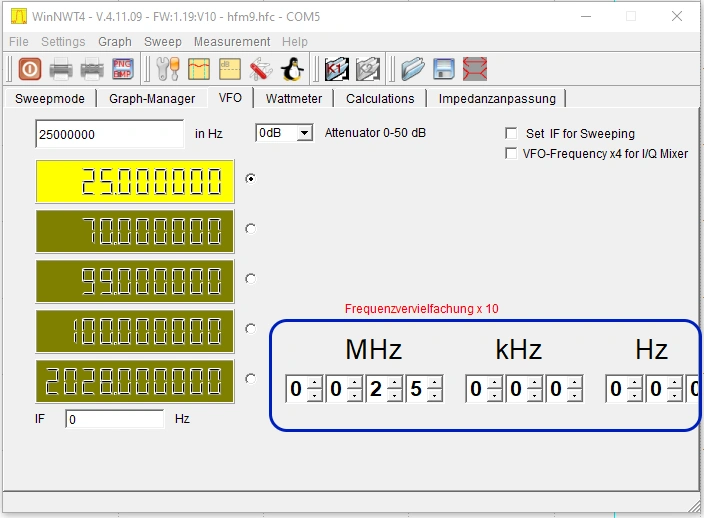
Task: Click the open folder toolbar icon
Action: click(x=413, y=69)
